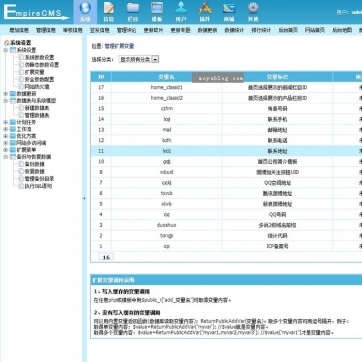Select the wbuid variable name cell
Screen dimensions: 362x362
tap(167, 172)
